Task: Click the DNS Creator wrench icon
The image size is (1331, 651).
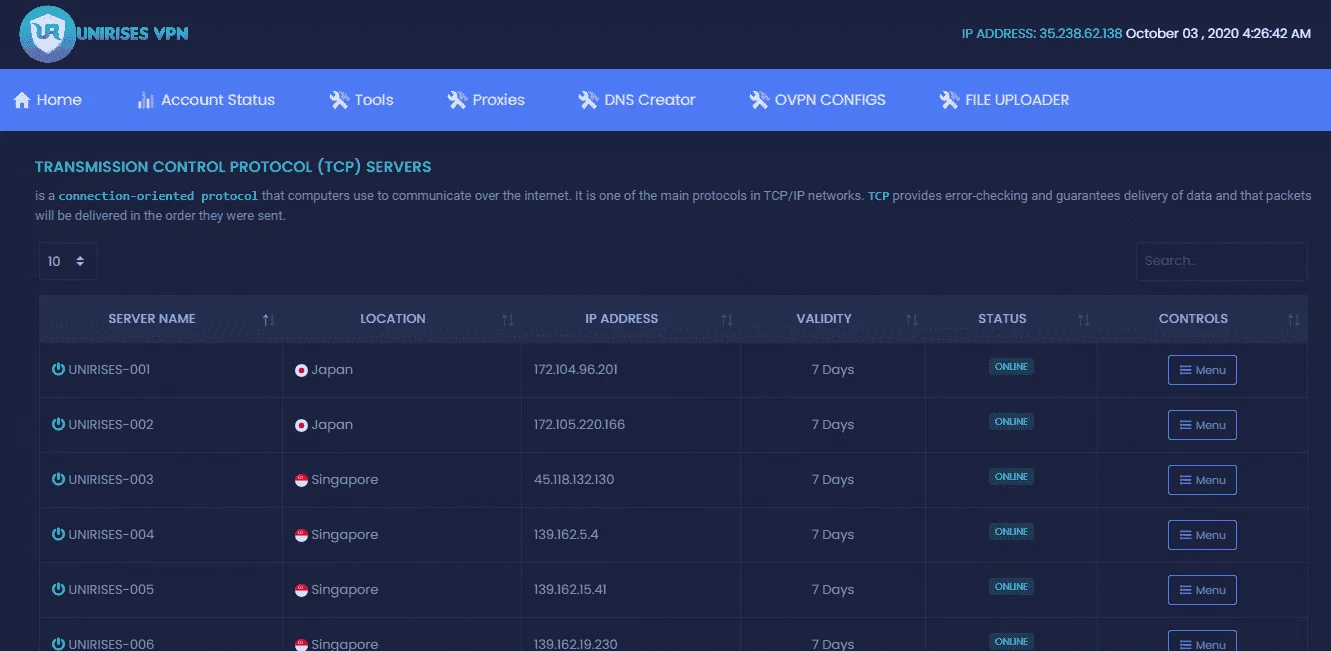Action: [x=588, y=100]
